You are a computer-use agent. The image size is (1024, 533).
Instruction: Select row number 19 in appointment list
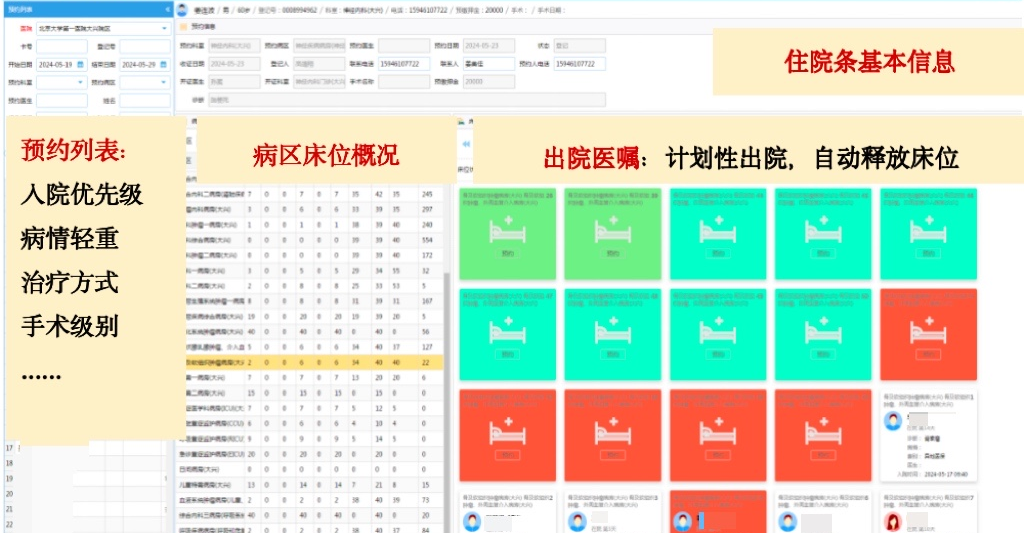pyautogui.click(x=9, y=479)
